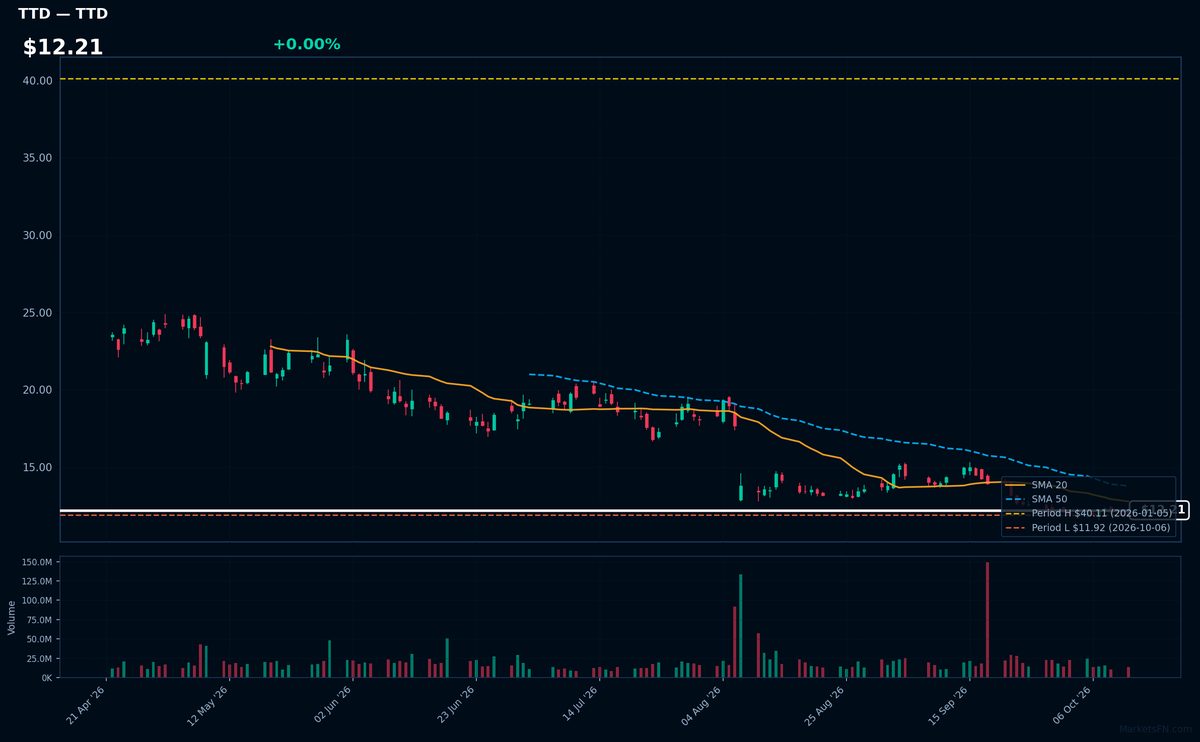The width and height of the screenshot is (1200, 742).
Task: Select the "06 Oct '26" date label
Action: tap(1071, 705)
